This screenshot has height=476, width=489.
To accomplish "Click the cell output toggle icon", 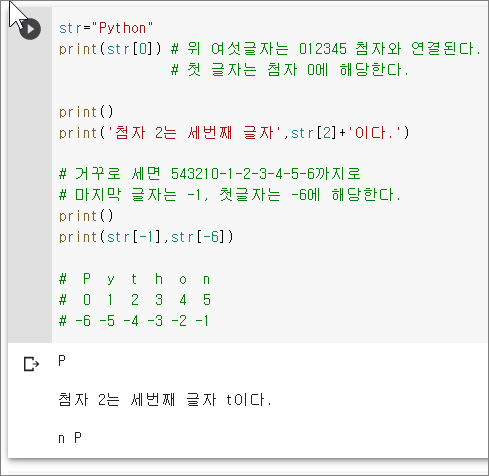I will coord(31,364).
